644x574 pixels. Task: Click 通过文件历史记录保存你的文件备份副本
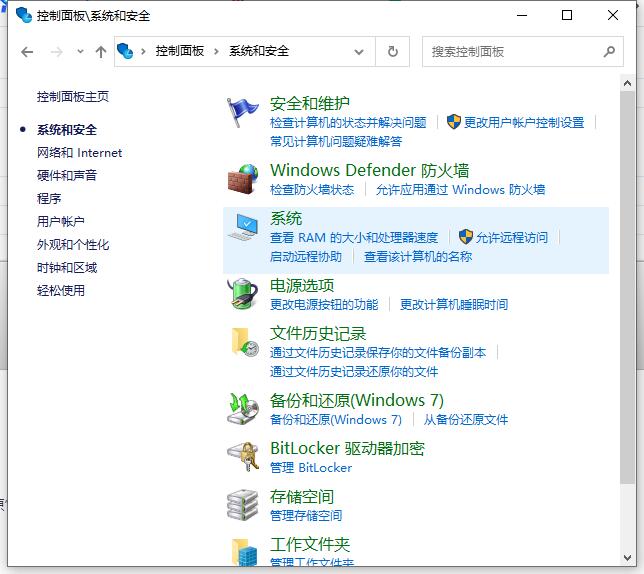(378, 352)
